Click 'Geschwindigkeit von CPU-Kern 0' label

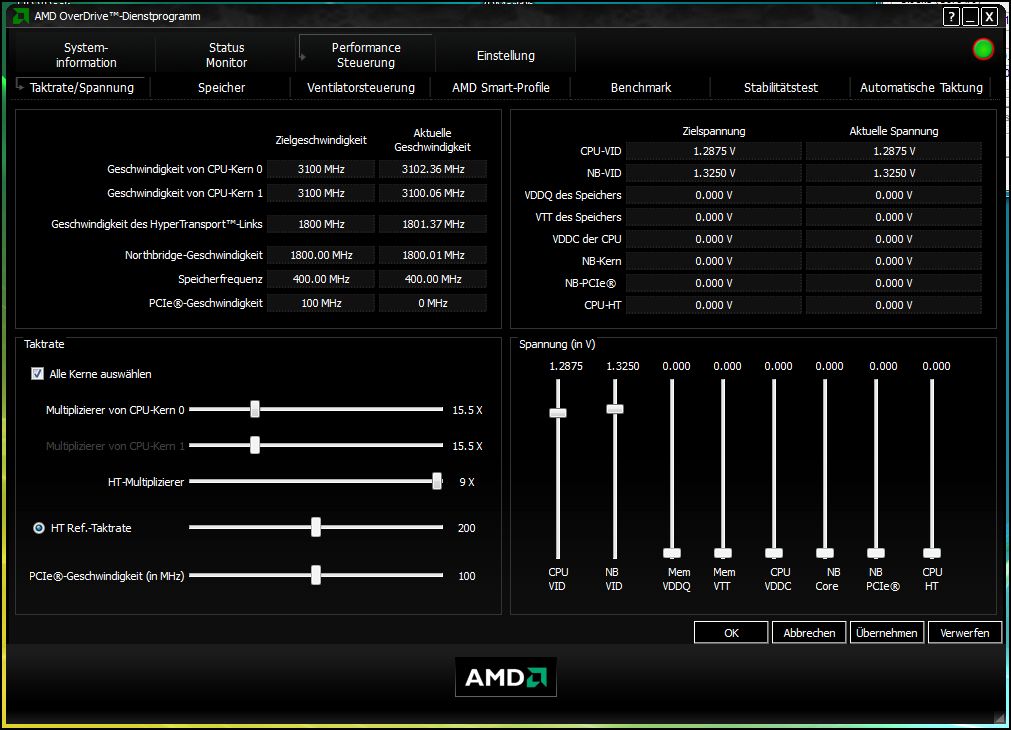point(184,169)
